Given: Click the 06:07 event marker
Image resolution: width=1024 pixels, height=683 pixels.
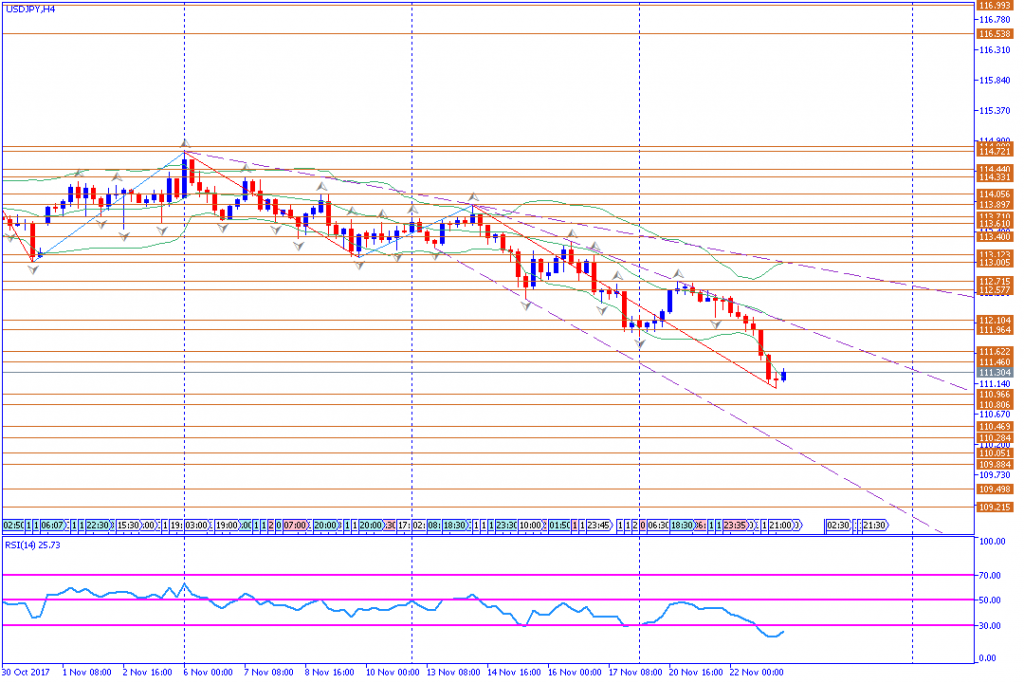Looking at the screenshot, I should pos(52,525).
